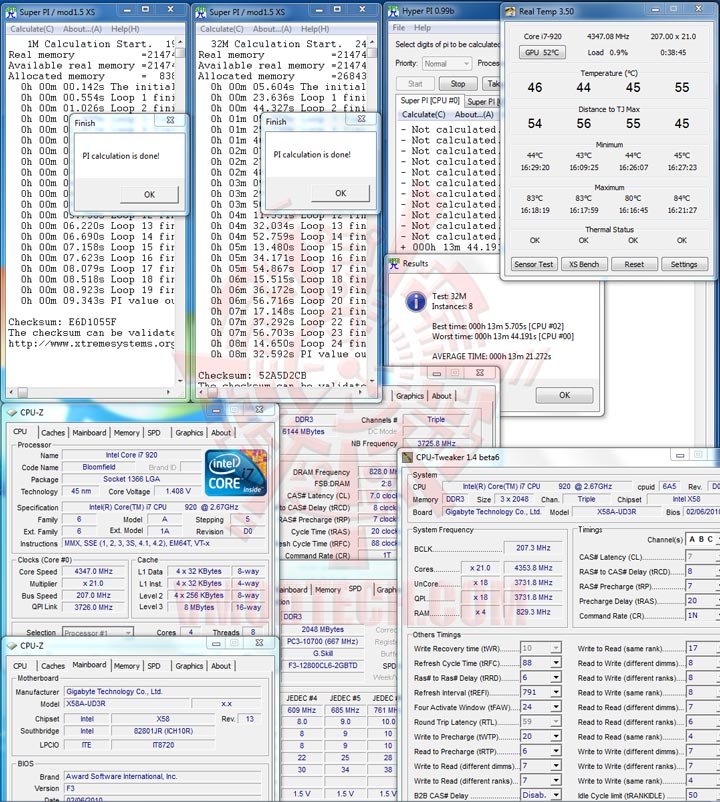This screenshot has height=802, width=720.
Task: Click the Checksum: E6D1055F line
Action: click(x=62, y=322)
